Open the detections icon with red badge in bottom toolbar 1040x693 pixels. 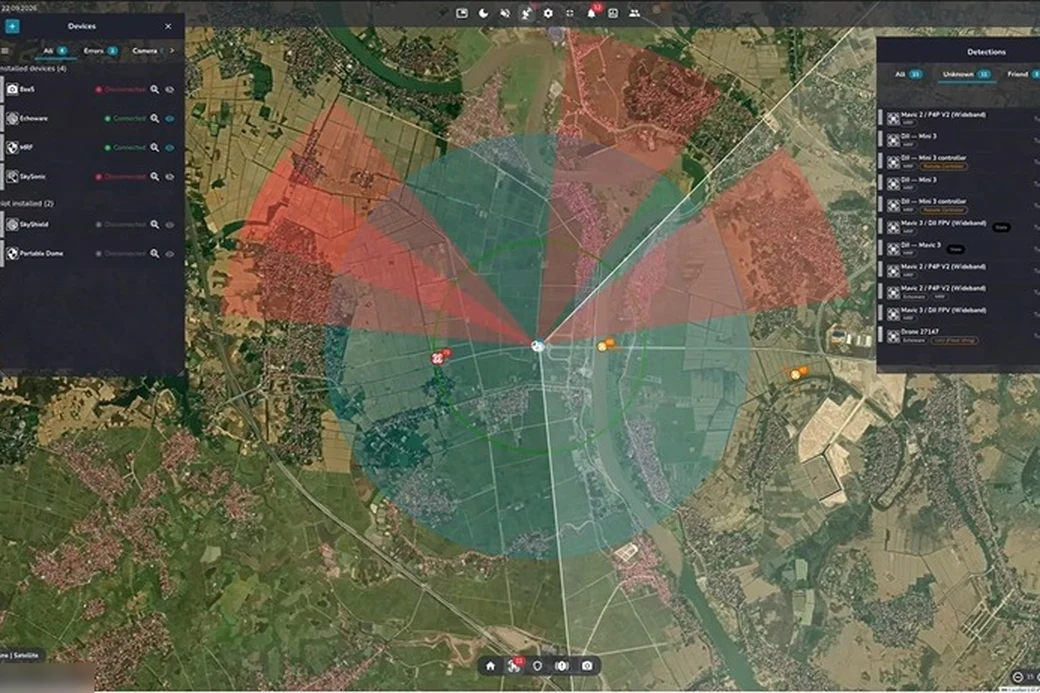[x=513, y=666]
